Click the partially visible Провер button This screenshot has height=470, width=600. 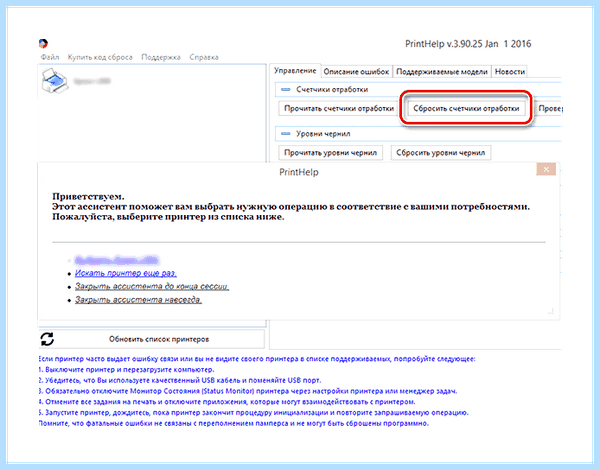coord(549,108)
